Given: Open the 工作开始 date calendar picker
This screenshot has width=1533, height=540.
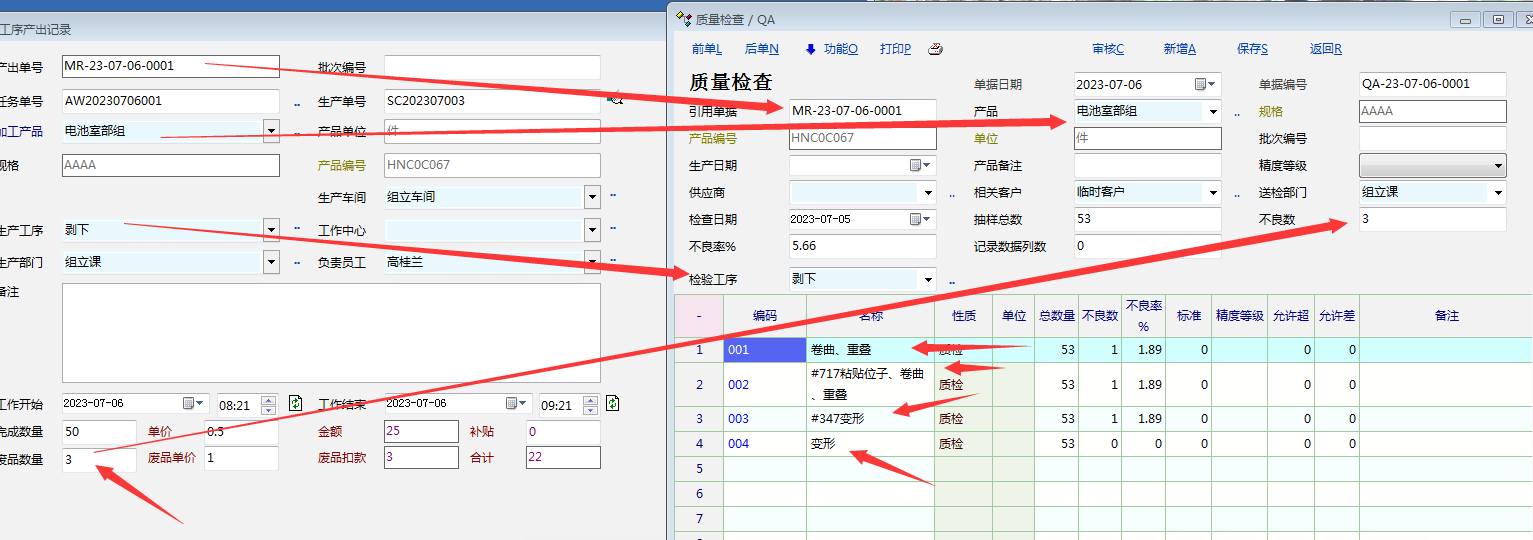Looking at the screenshot, I should 192,403.
